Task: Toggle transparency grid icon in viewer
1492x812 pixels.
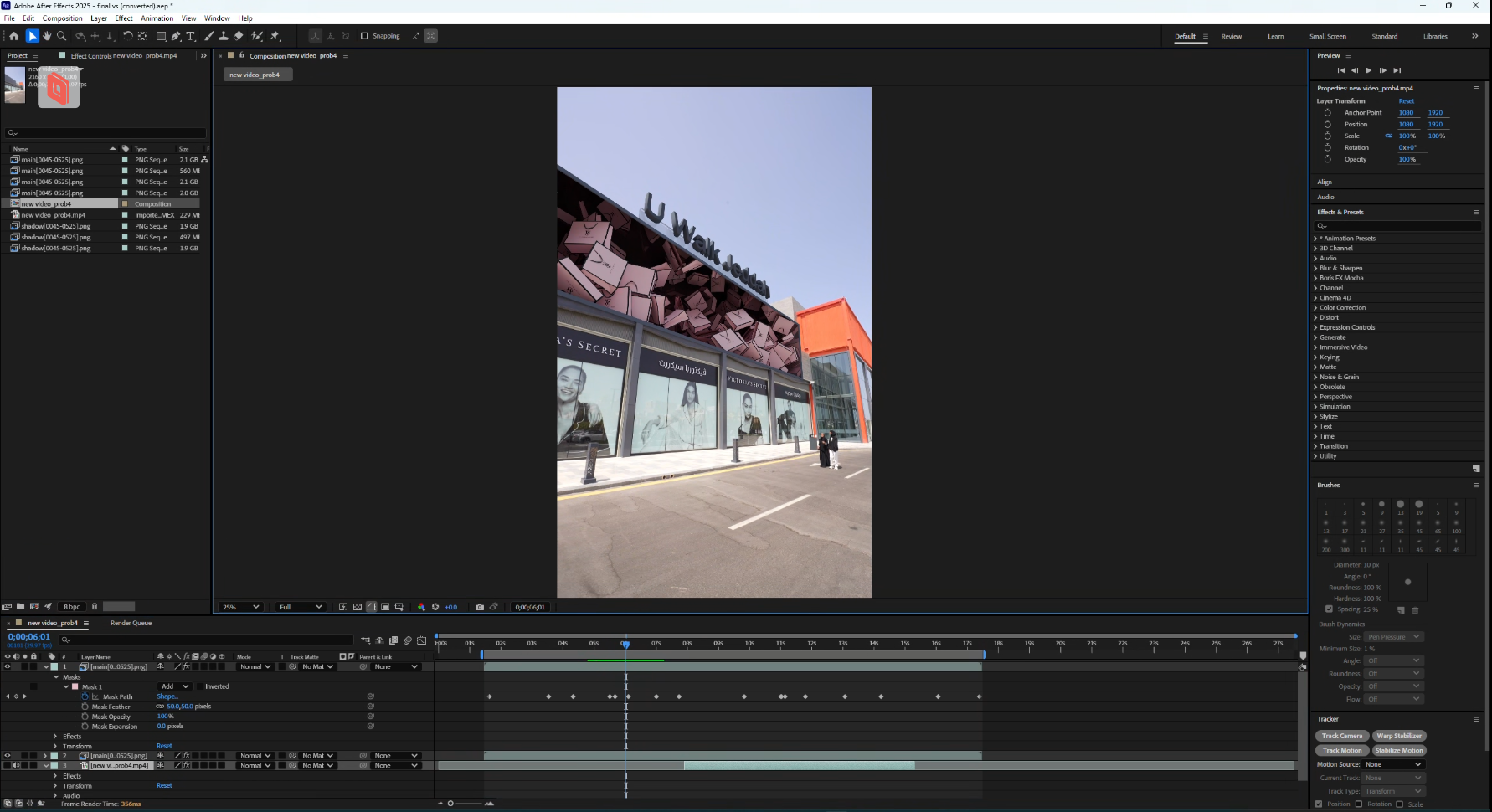Action: [358, 607]
